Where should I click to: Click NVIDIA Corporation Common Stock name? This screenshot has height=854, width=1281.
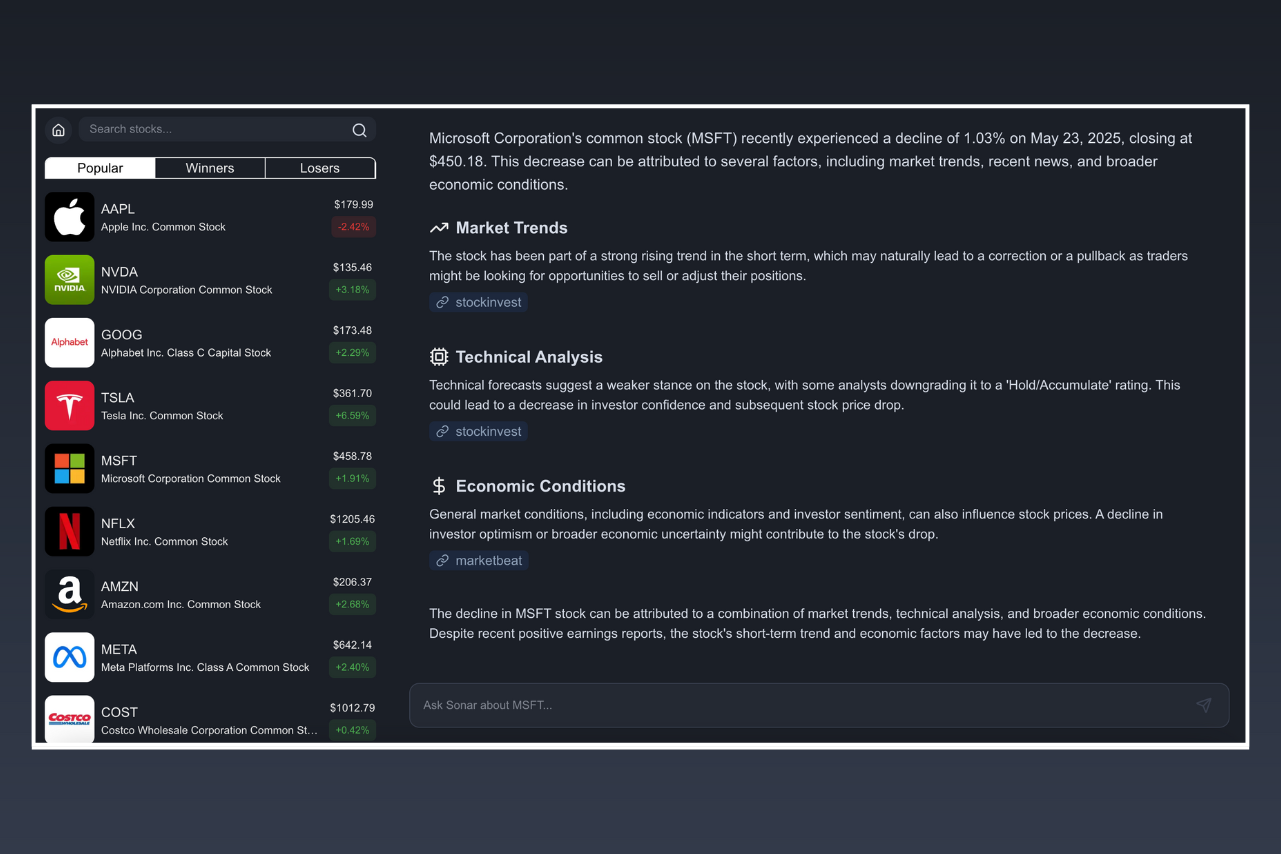[x=187, y=290]
